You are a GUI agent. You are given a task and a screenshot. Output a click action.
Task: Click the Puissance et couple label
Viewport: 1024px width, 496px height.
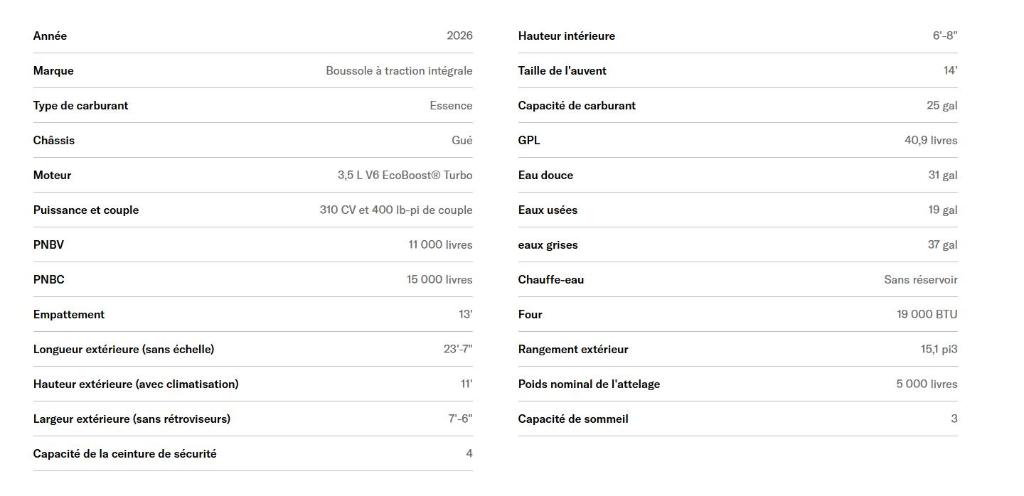tap(86, 210)
